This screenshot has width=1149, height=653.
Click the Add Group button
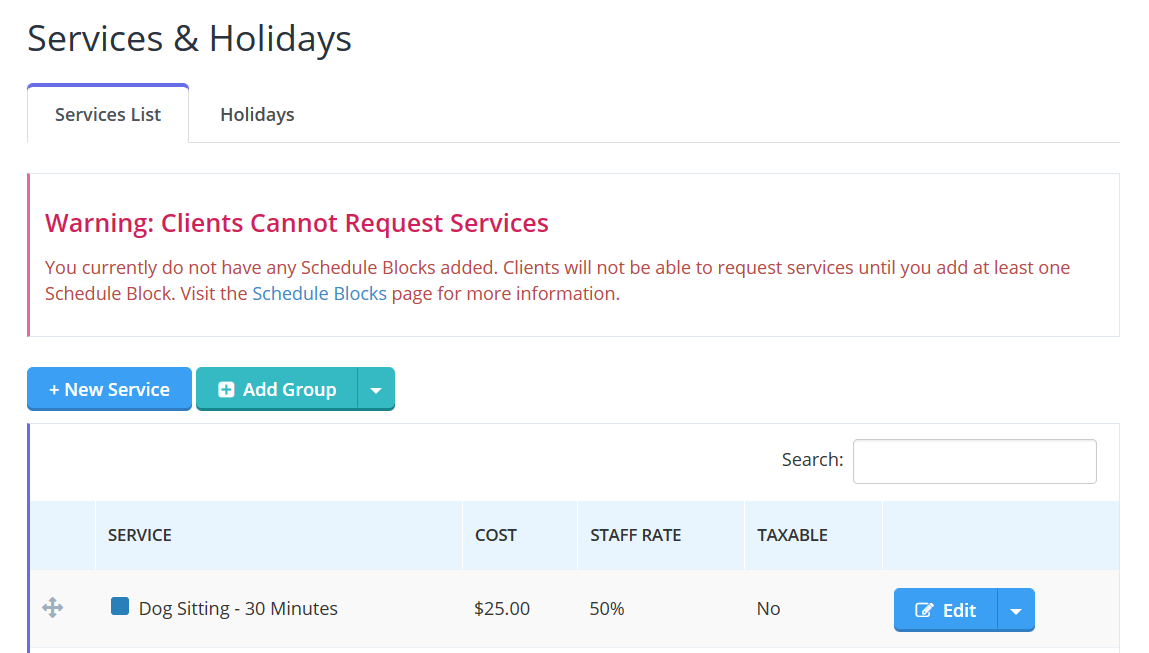[277, 389]
